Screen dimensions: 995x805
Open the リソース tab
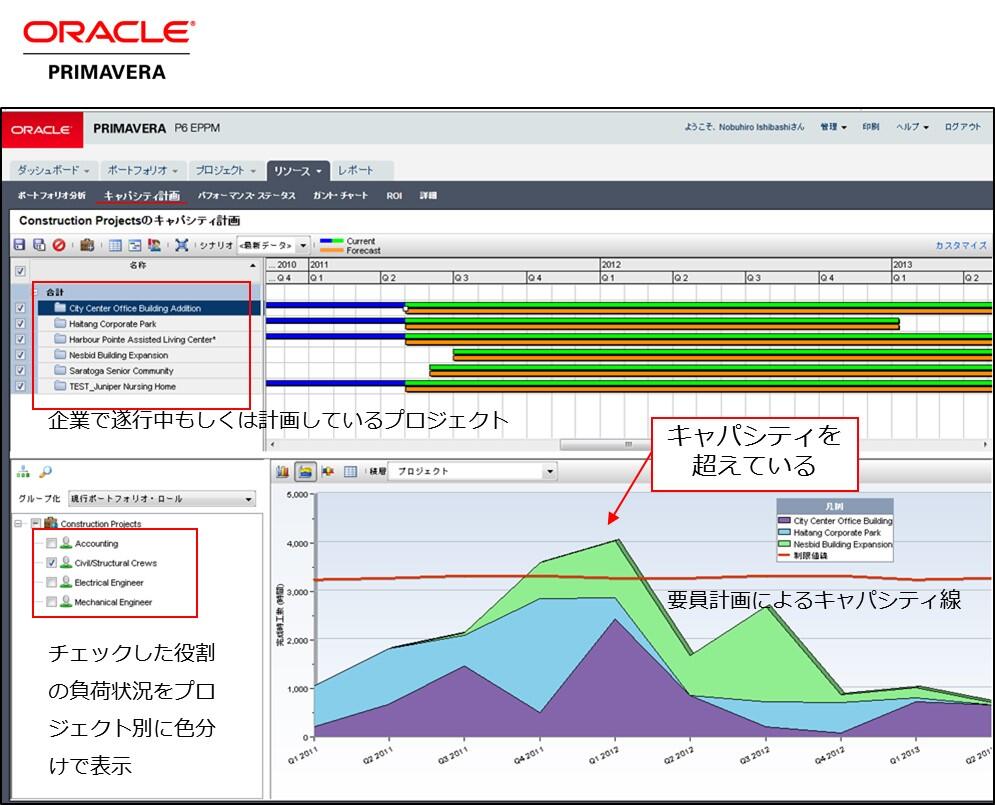point(297,171)
